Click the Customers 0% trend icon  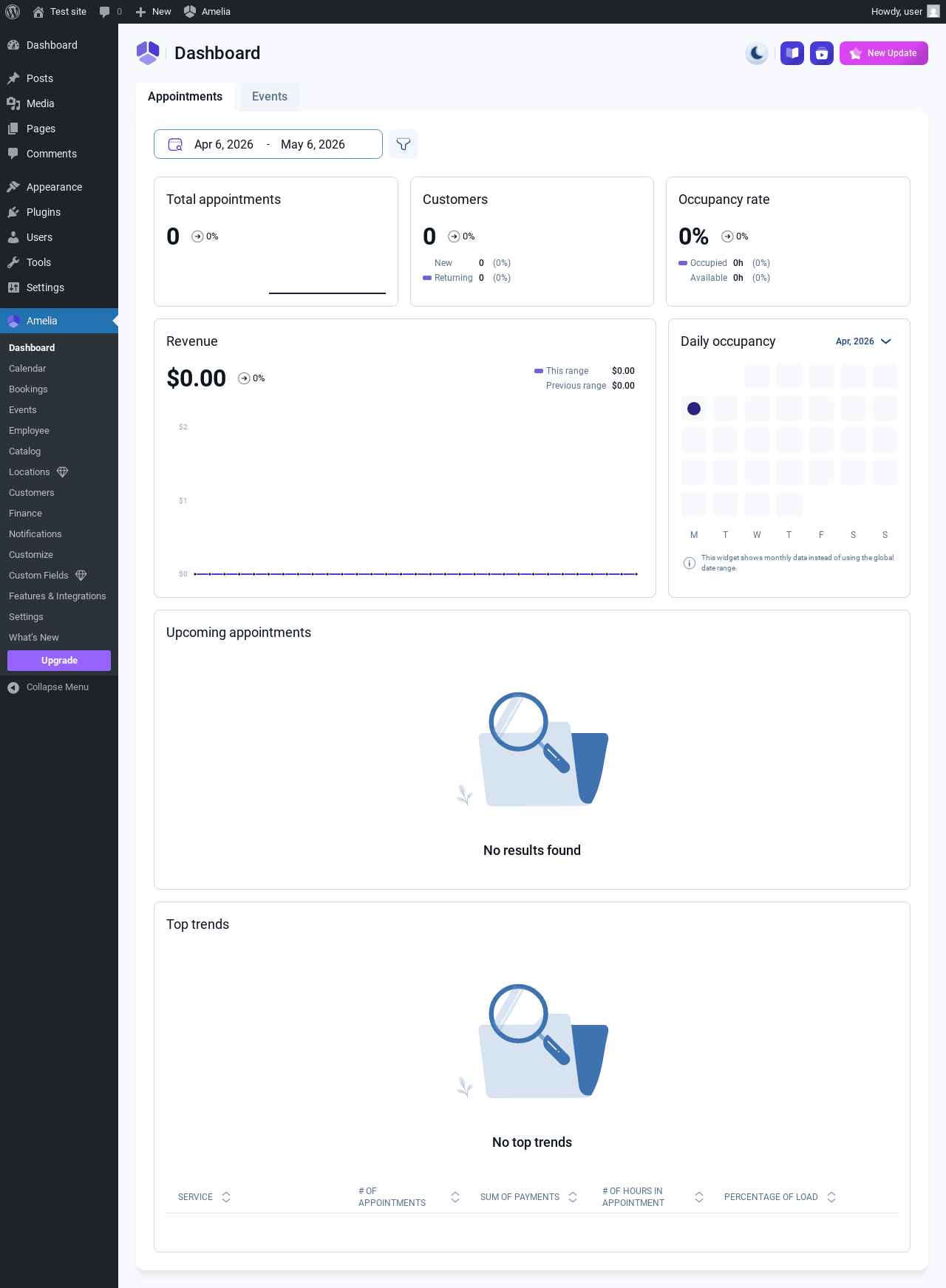tap(454, 236)
